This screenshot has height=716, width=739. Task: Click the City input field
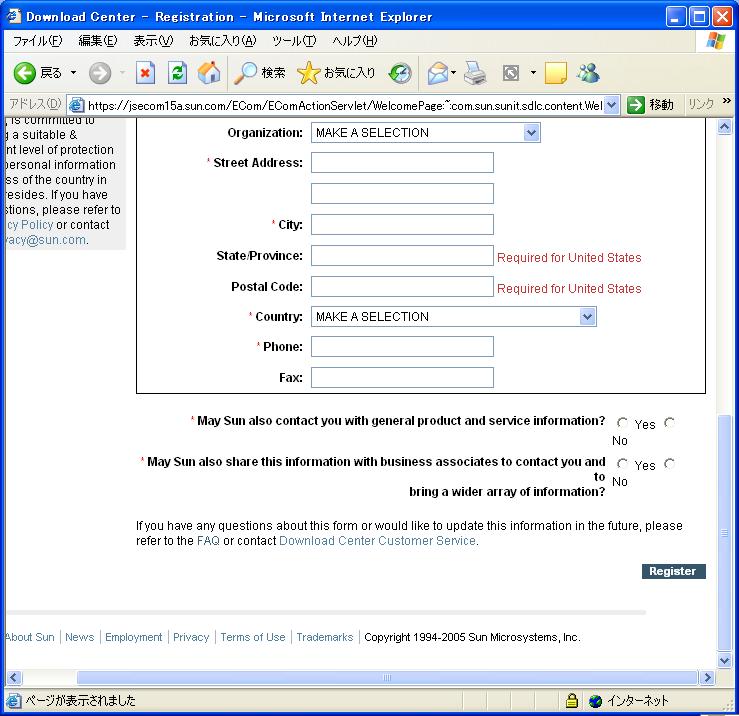(402, 225)
